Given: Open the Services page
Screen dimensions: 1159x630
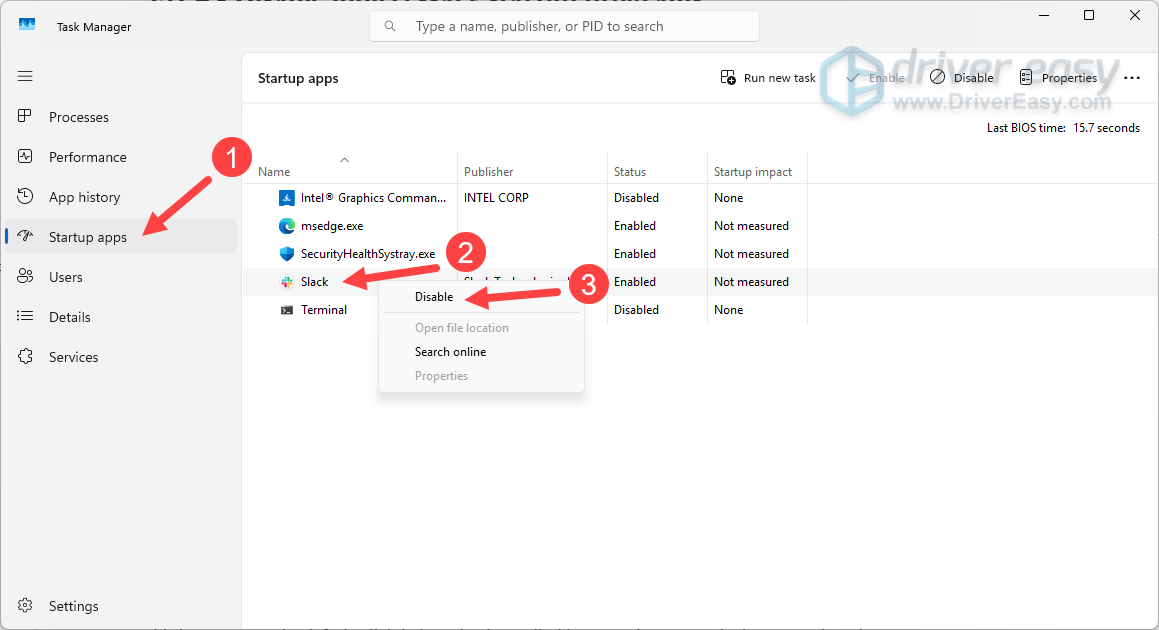Looking at the screenshot, I should 73,356.
